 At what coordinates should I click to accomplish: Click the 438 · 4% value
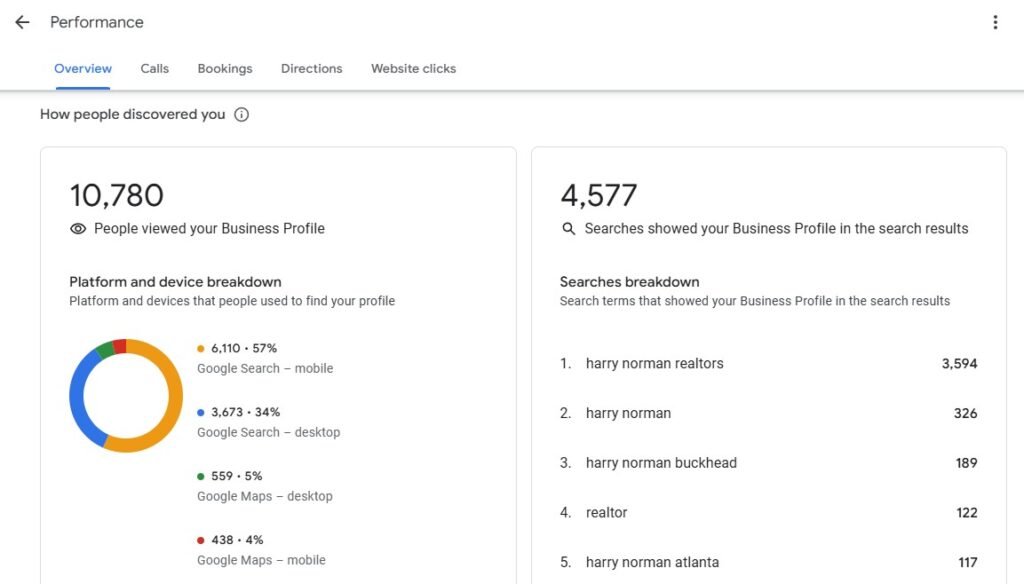[237, 540]
